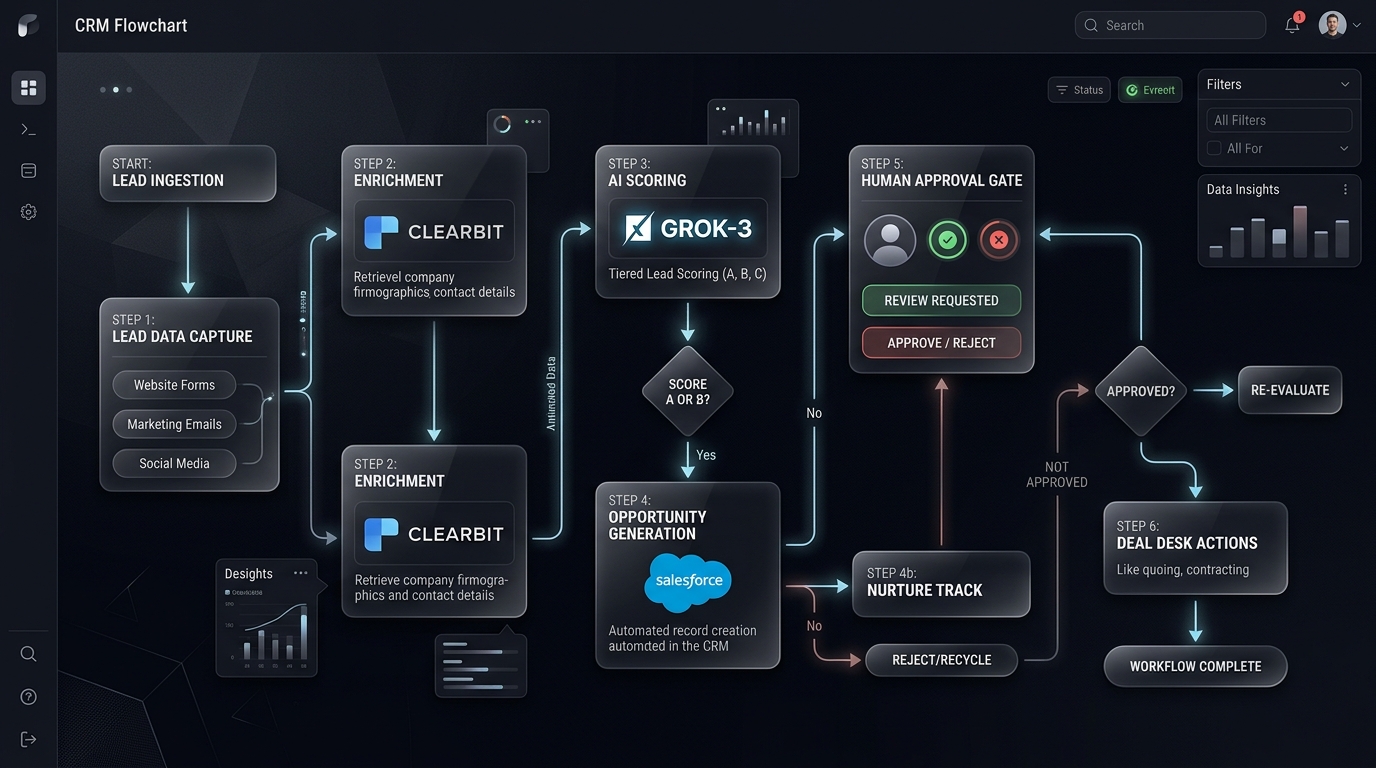
Task: Open help from the sidebar question mark
Action: coord(28,697)
